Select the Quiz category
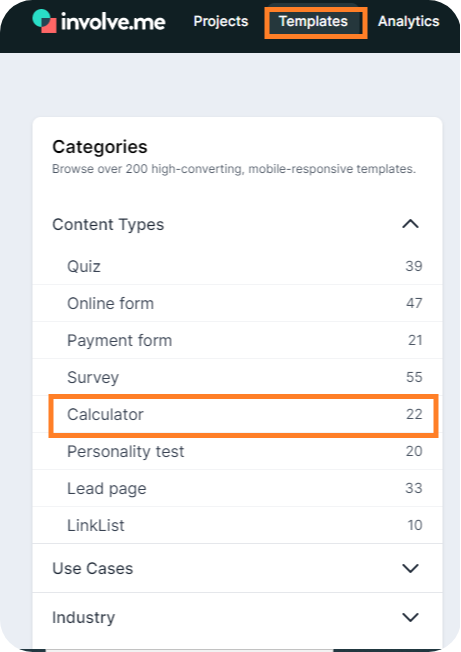Screen dimensions: 461x652 click(x=237, y=266)
